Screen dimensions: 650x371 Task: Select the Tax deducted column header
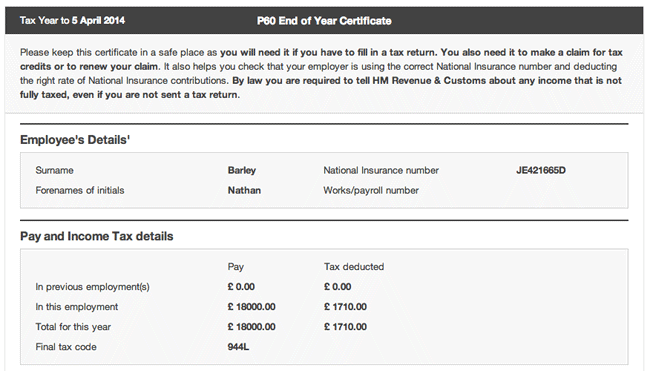pyautogui.click(x=354, y=267)
